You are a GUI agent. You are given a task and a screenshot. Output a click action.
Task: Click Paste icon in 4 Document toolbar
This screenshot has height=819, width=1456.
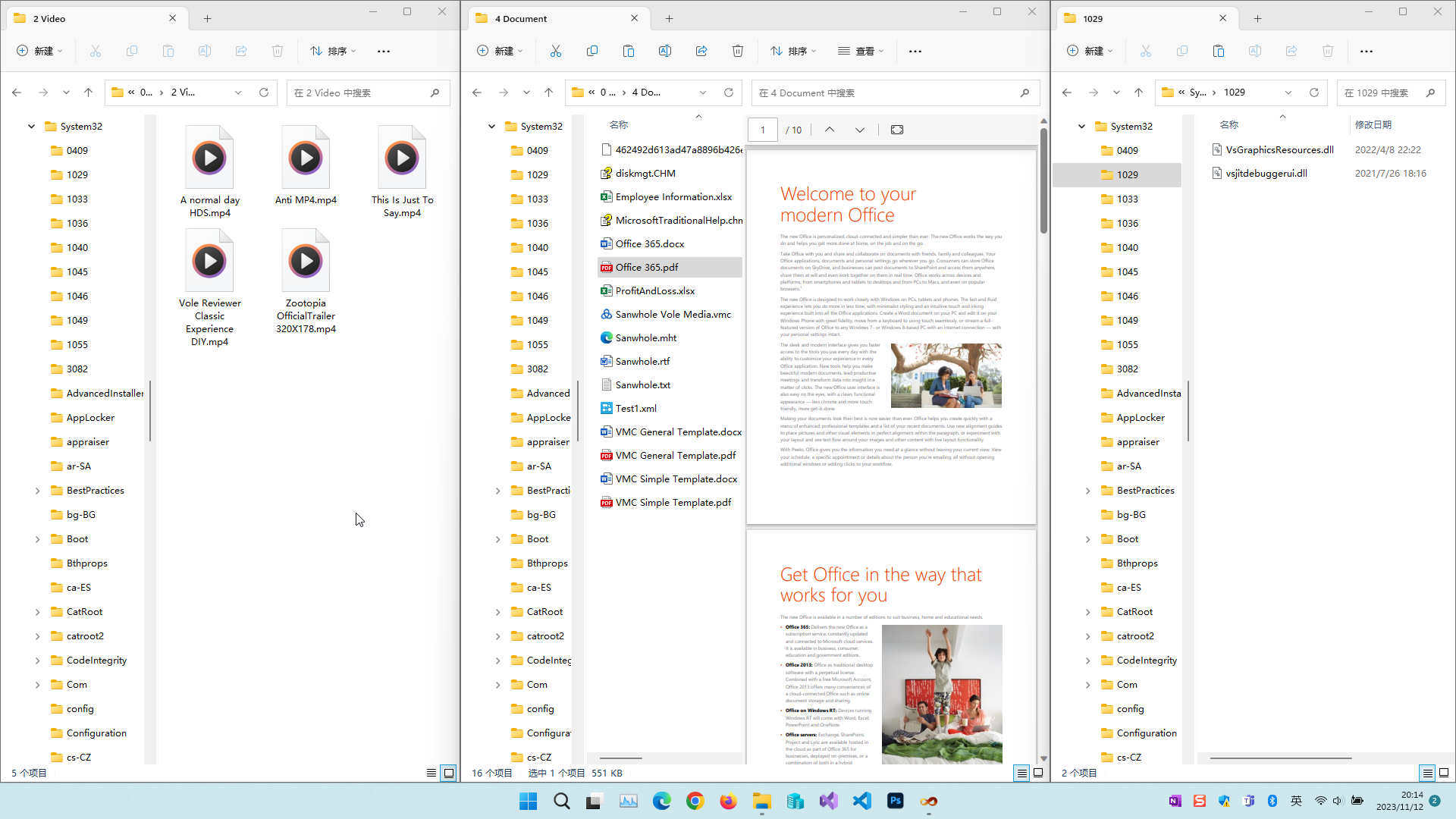(x=629, y=51)
